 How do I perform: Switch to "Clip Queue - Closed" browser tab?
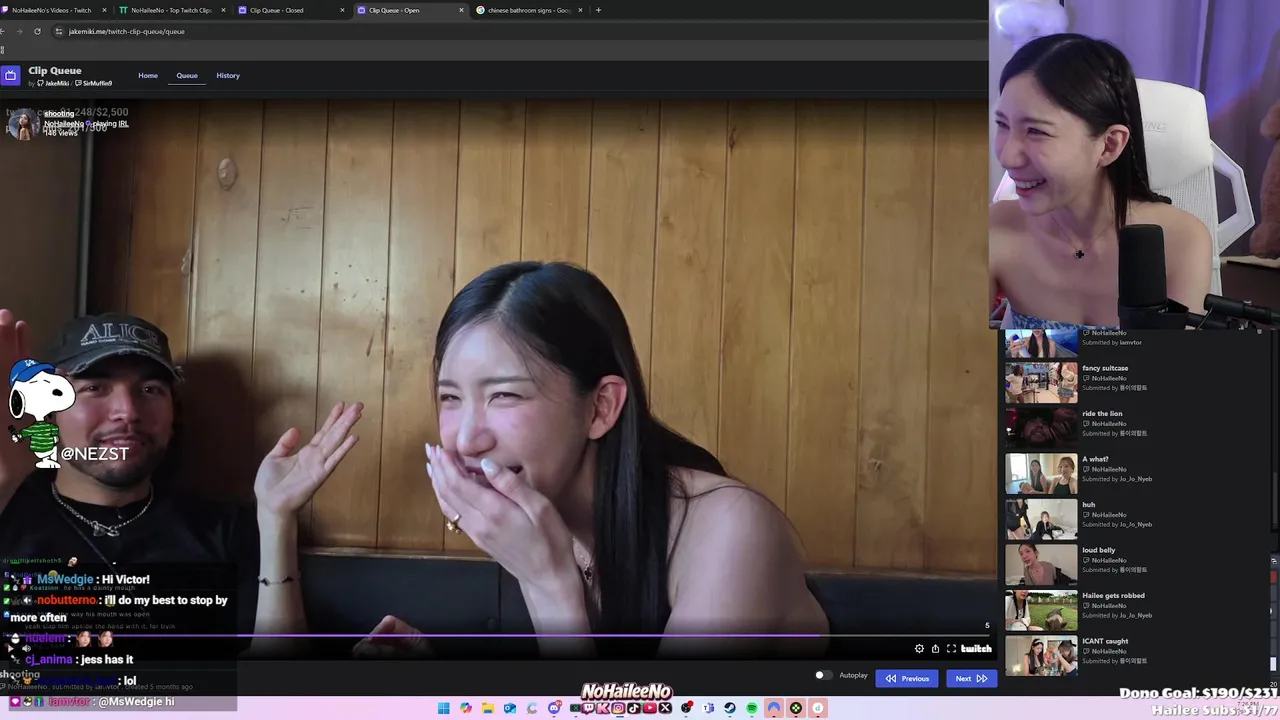click(290, 10)
